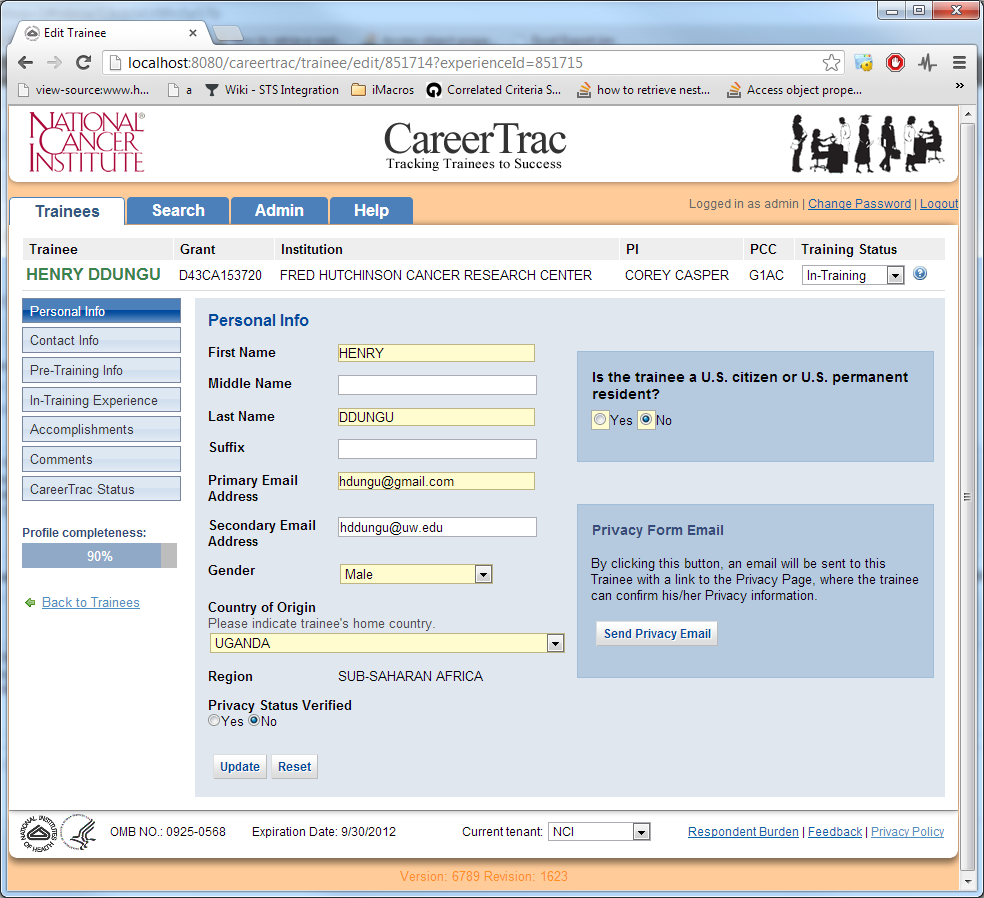Open the red stop-hand extension icon
The width and height of the screenshot is (984, 898).
[896, 63]
